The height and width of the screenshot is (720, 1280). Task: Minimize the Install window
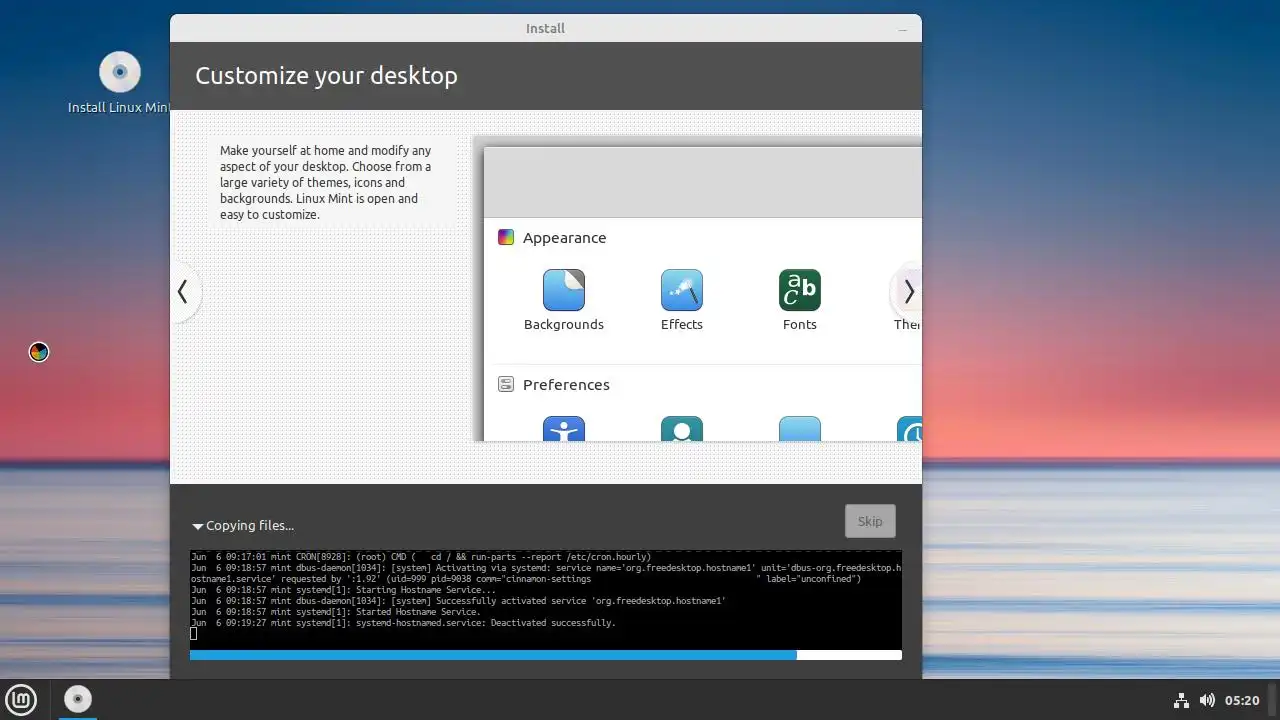click(903, 29)
